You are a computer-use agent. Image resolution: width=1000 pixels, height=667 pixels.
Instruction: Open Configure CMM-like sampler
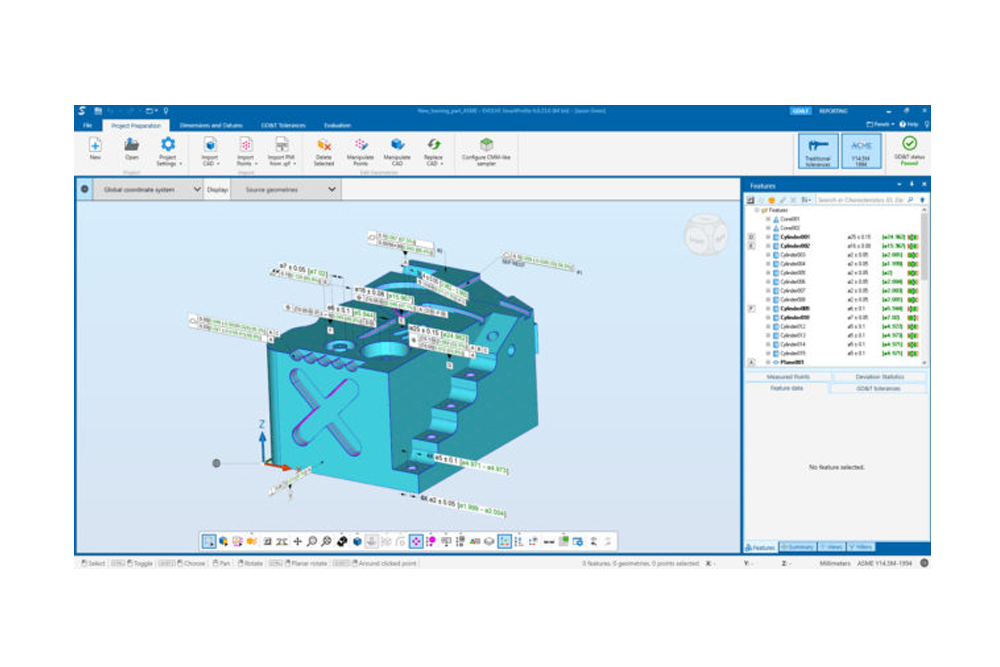pyautogui.click(x=486, y=146)
